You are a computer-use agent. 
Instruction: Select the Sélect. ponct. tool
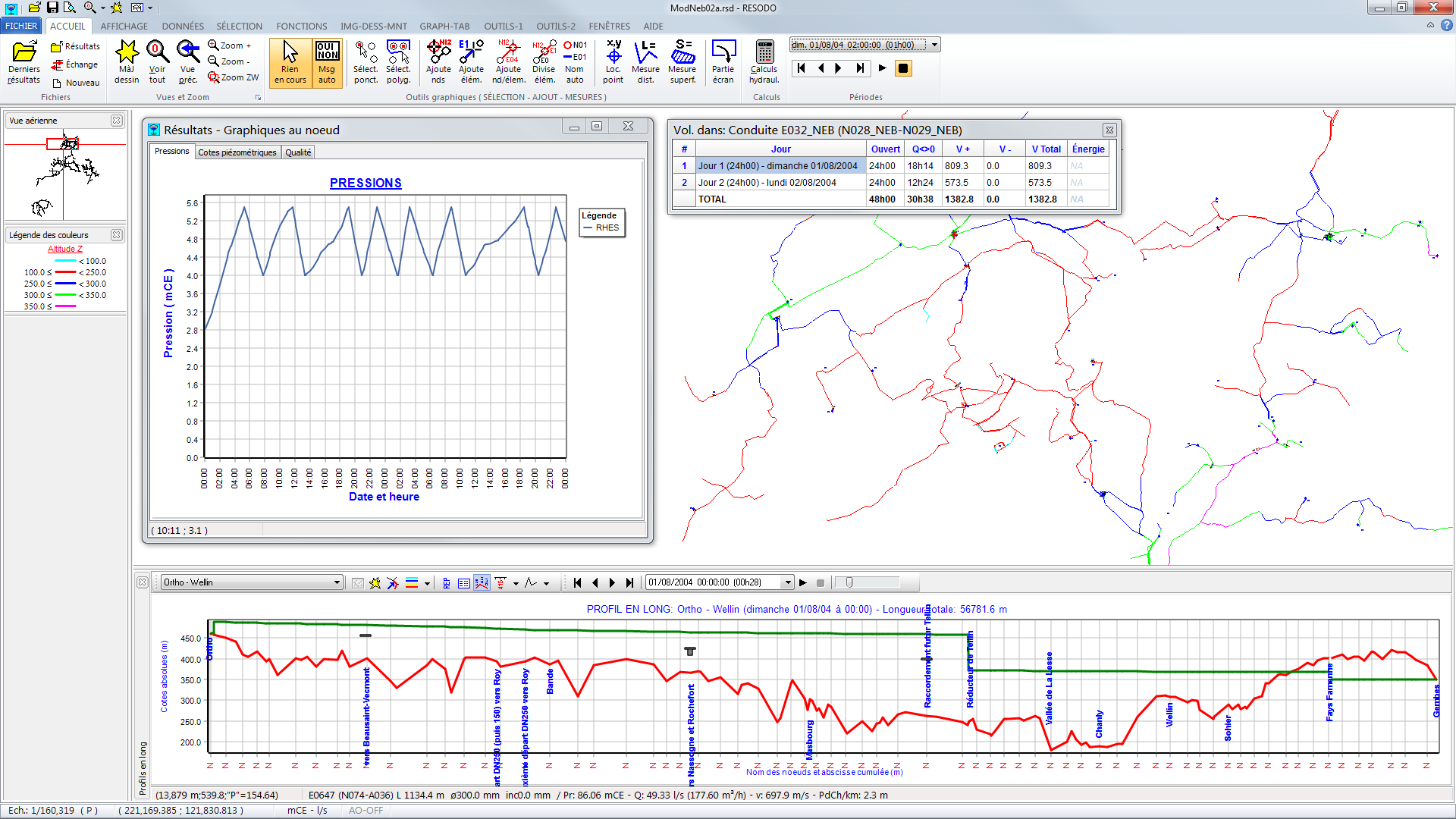(x=366, y=62)
